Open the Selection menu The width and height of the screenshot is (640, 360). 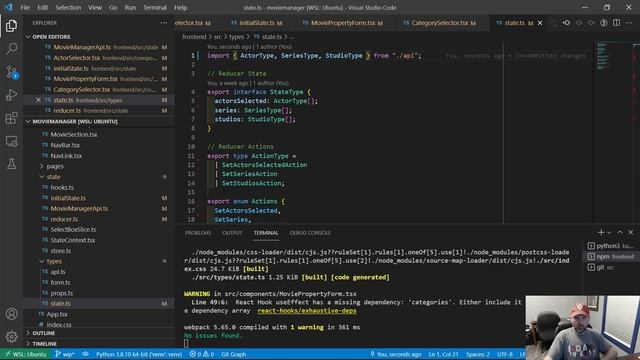68,7
